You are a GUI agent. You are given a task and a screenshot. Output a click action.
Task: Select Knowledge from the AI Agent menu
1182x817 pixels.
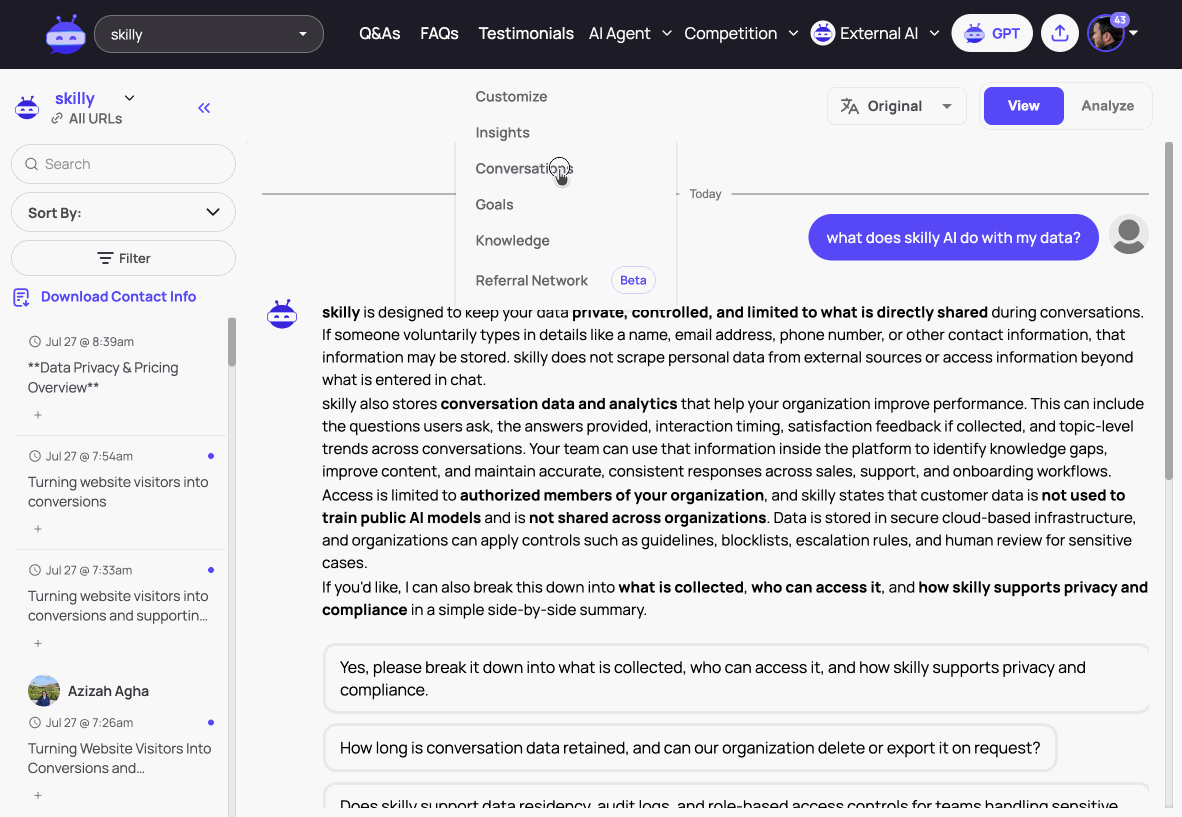(x=512, y=241)
